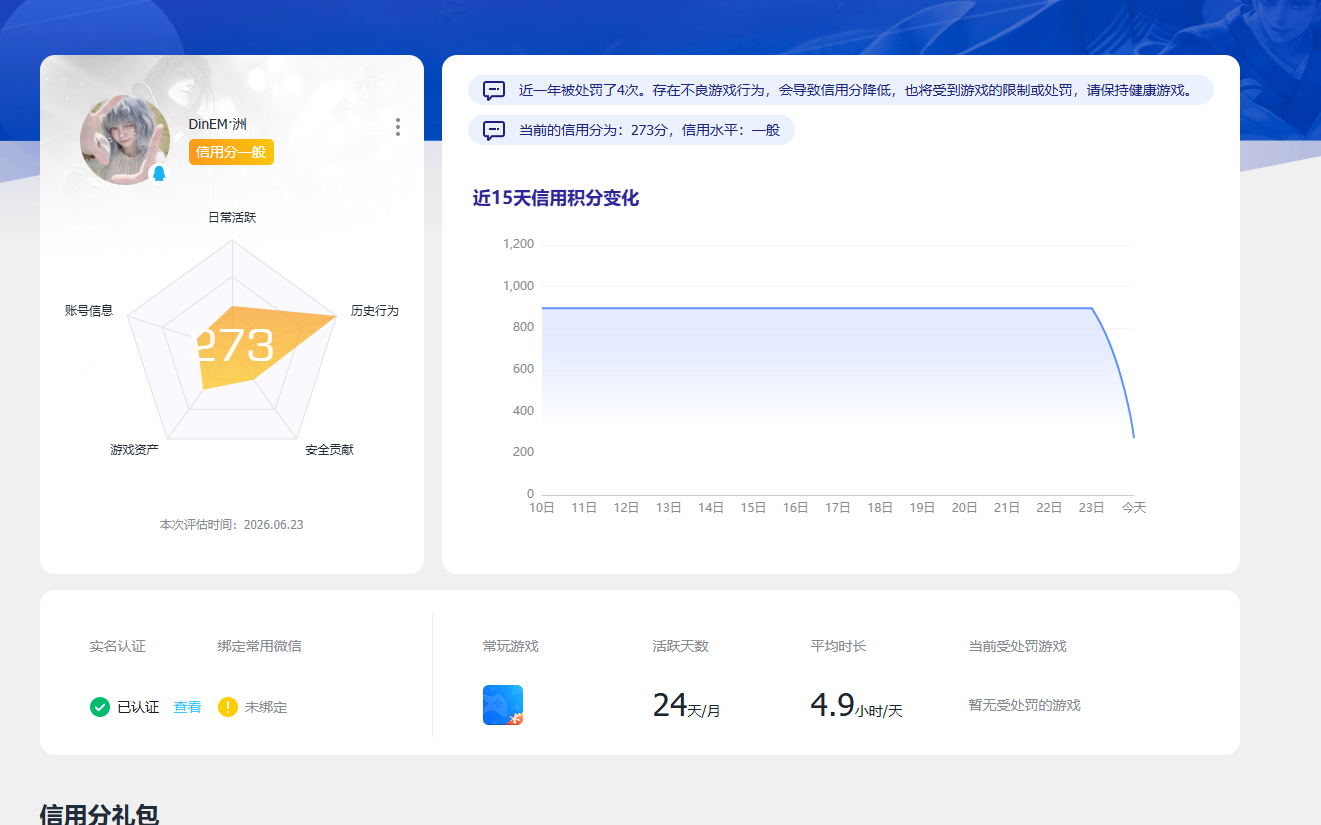Click the 今天 label on chart axis
The width and height of the screenshot is (1321, 825).
pos(1133,508)
